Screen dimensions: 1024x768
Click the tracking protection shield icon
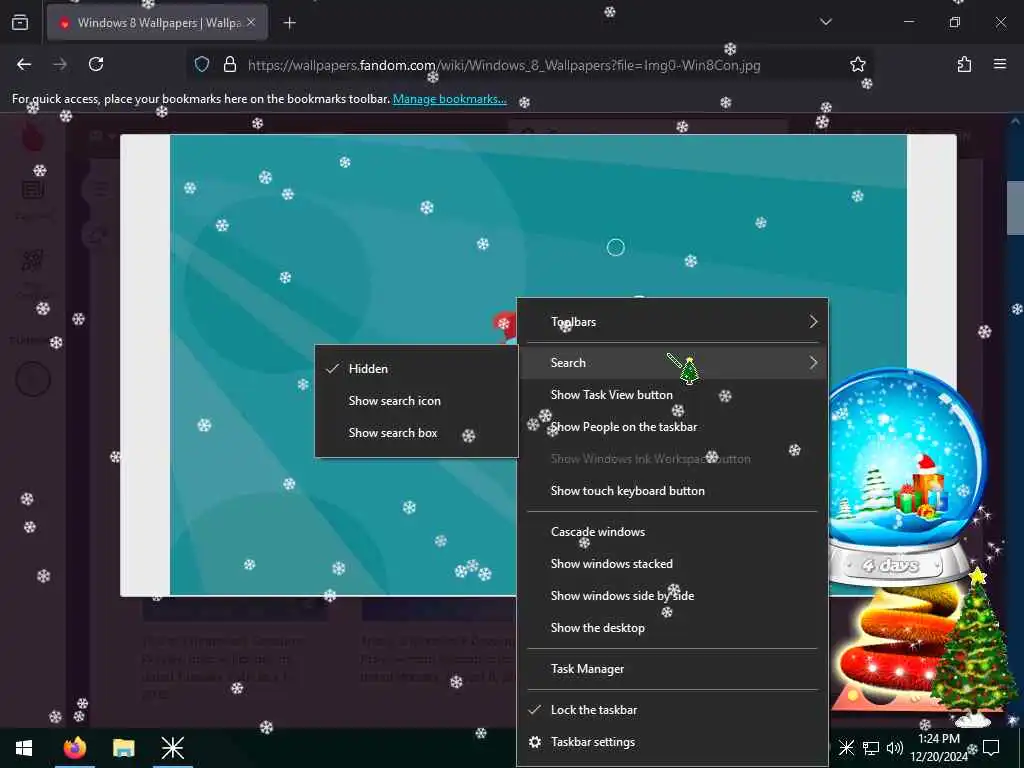[x=202, y=65]
